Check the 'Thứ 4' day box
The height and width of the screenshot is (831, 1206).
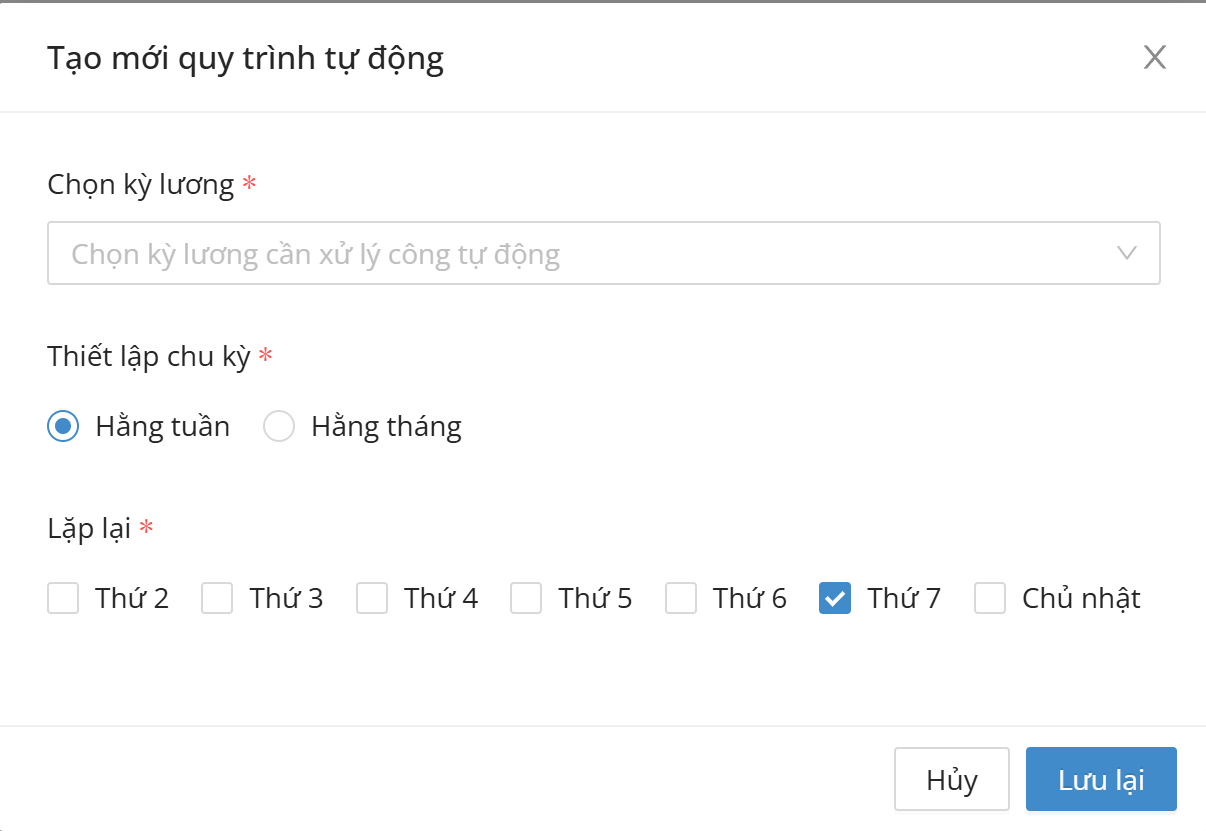[372, 599]
